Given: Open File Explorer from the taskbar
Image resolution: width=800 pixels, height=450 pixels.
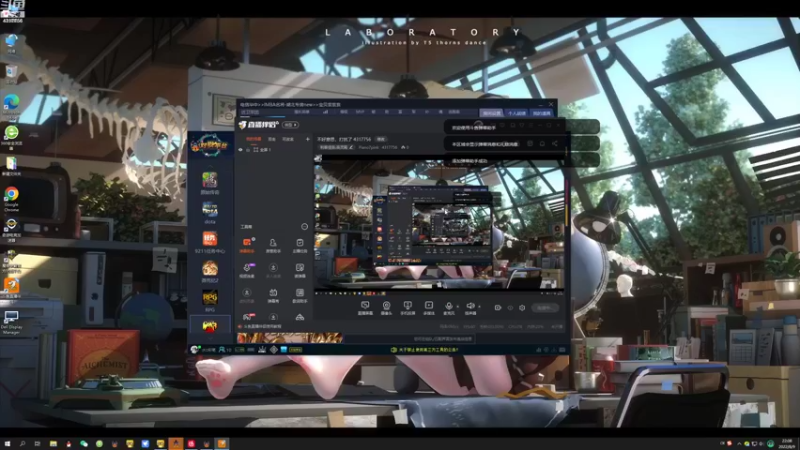Looking at the screenshot, I should [x=53, y=444].
